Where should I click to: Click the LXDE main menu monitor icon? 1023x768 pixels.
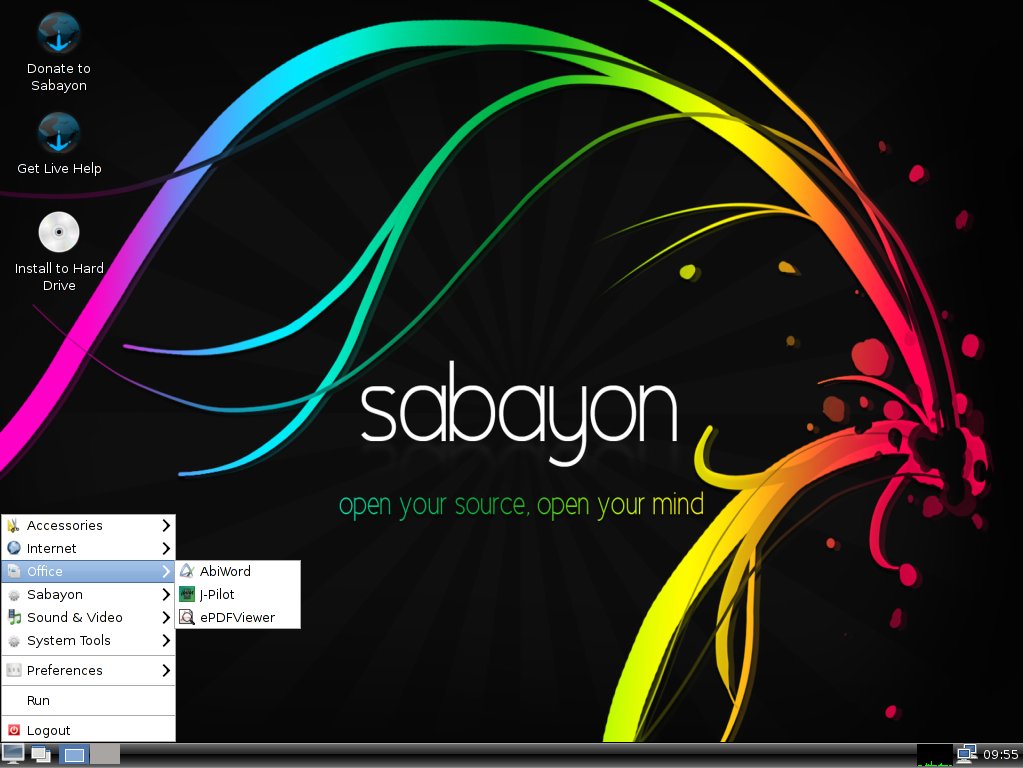tap(13, 754)
